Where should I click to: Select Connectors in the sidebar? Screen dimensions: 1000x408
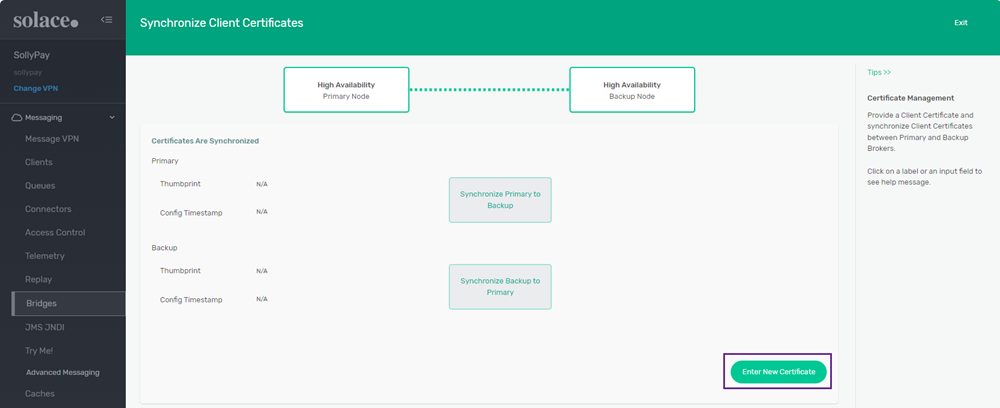[48, 209]
